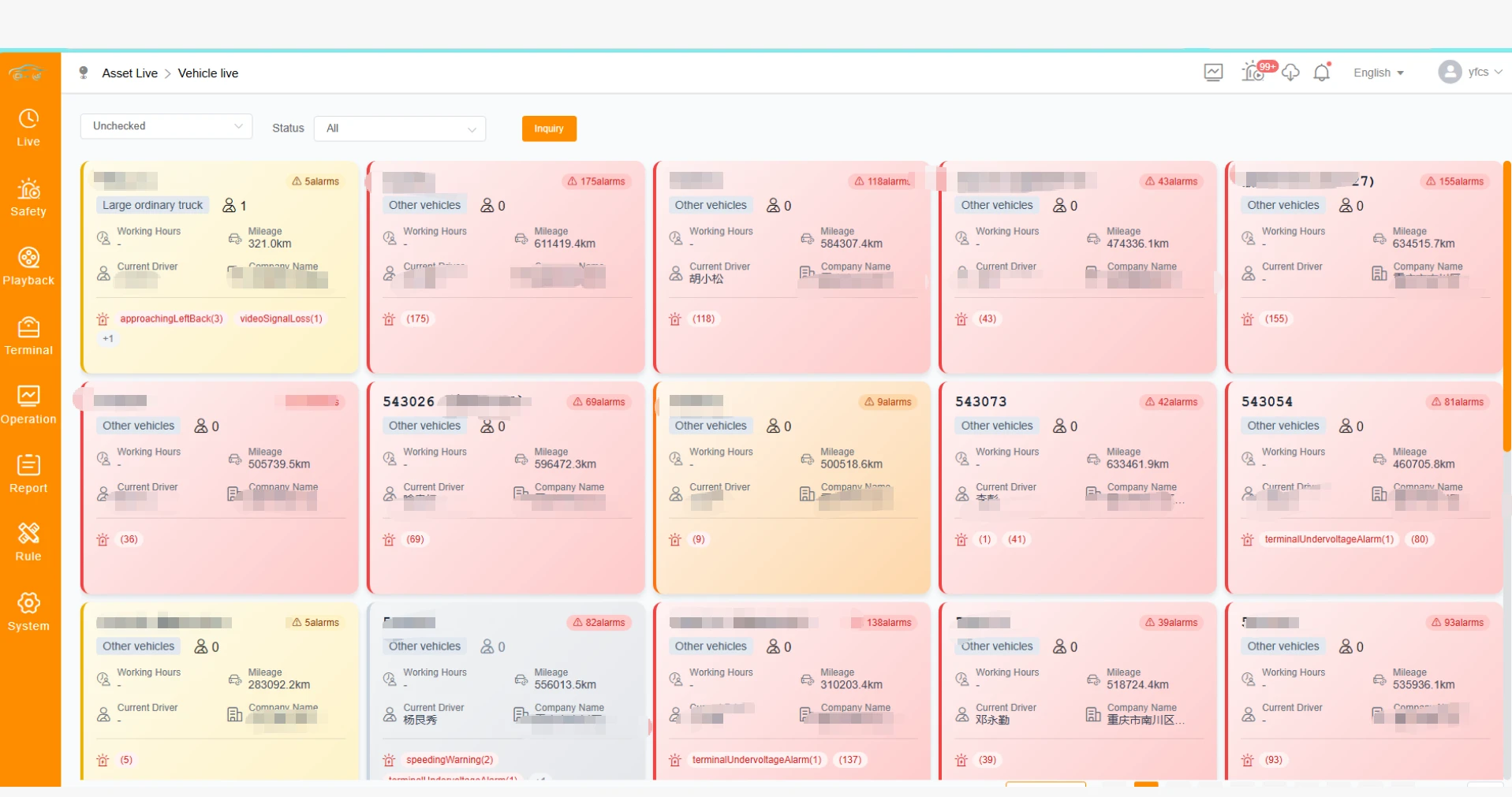Open the yfcs user account menu

(x=1470, y=73)
